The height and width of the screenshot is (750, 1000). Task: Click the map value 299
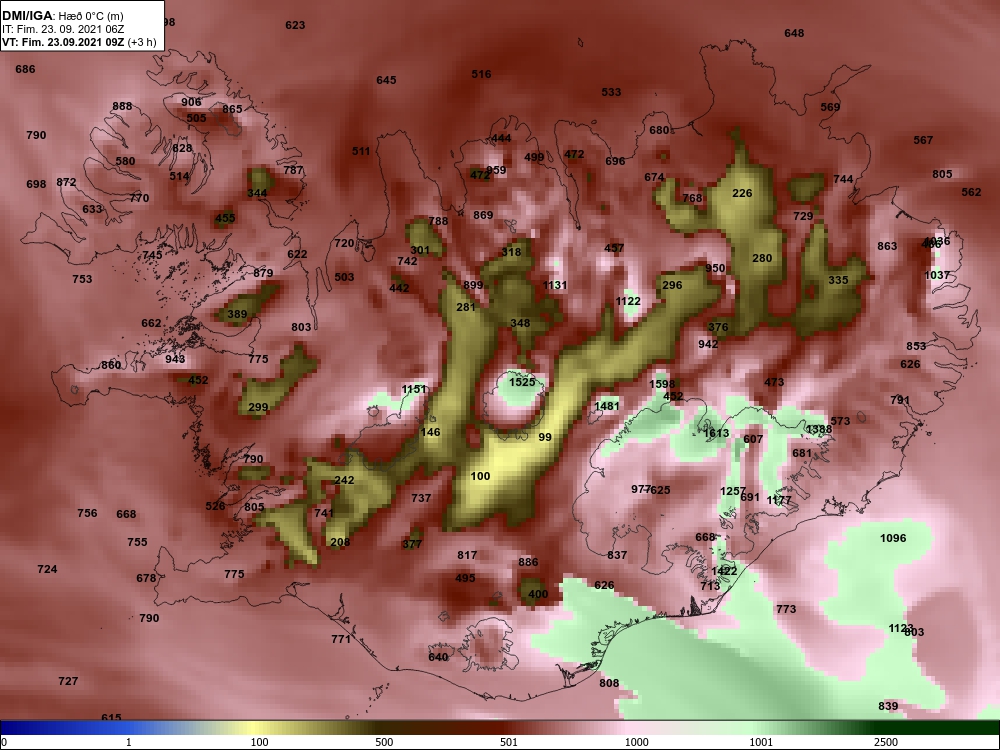pos(258,407)
